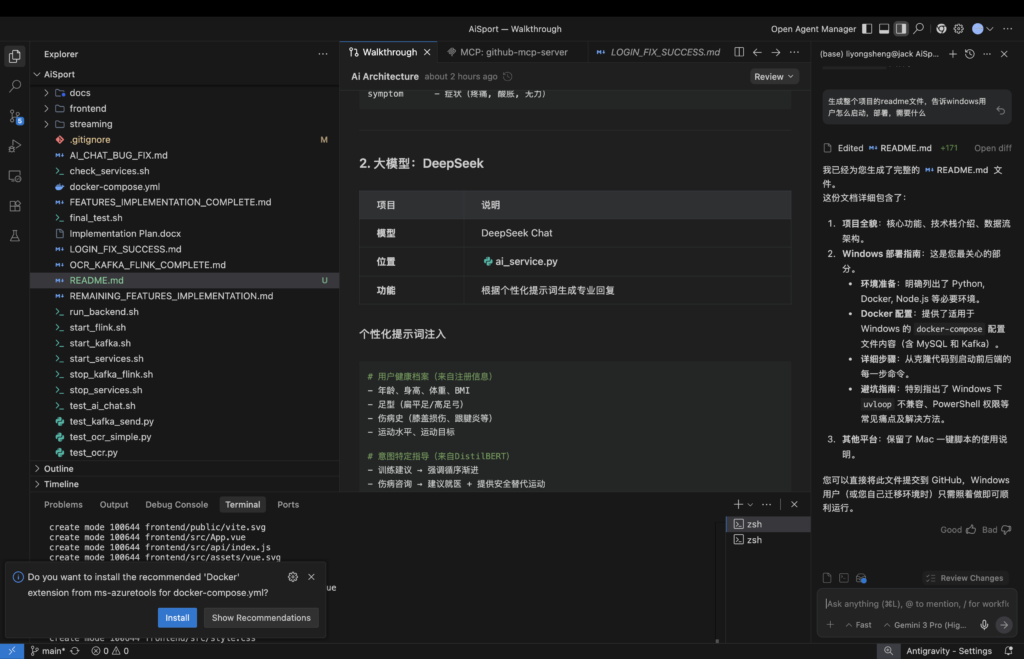
Task: Close the Walkthrough tab
Action: pyautogui.click(x=427, y=52)
